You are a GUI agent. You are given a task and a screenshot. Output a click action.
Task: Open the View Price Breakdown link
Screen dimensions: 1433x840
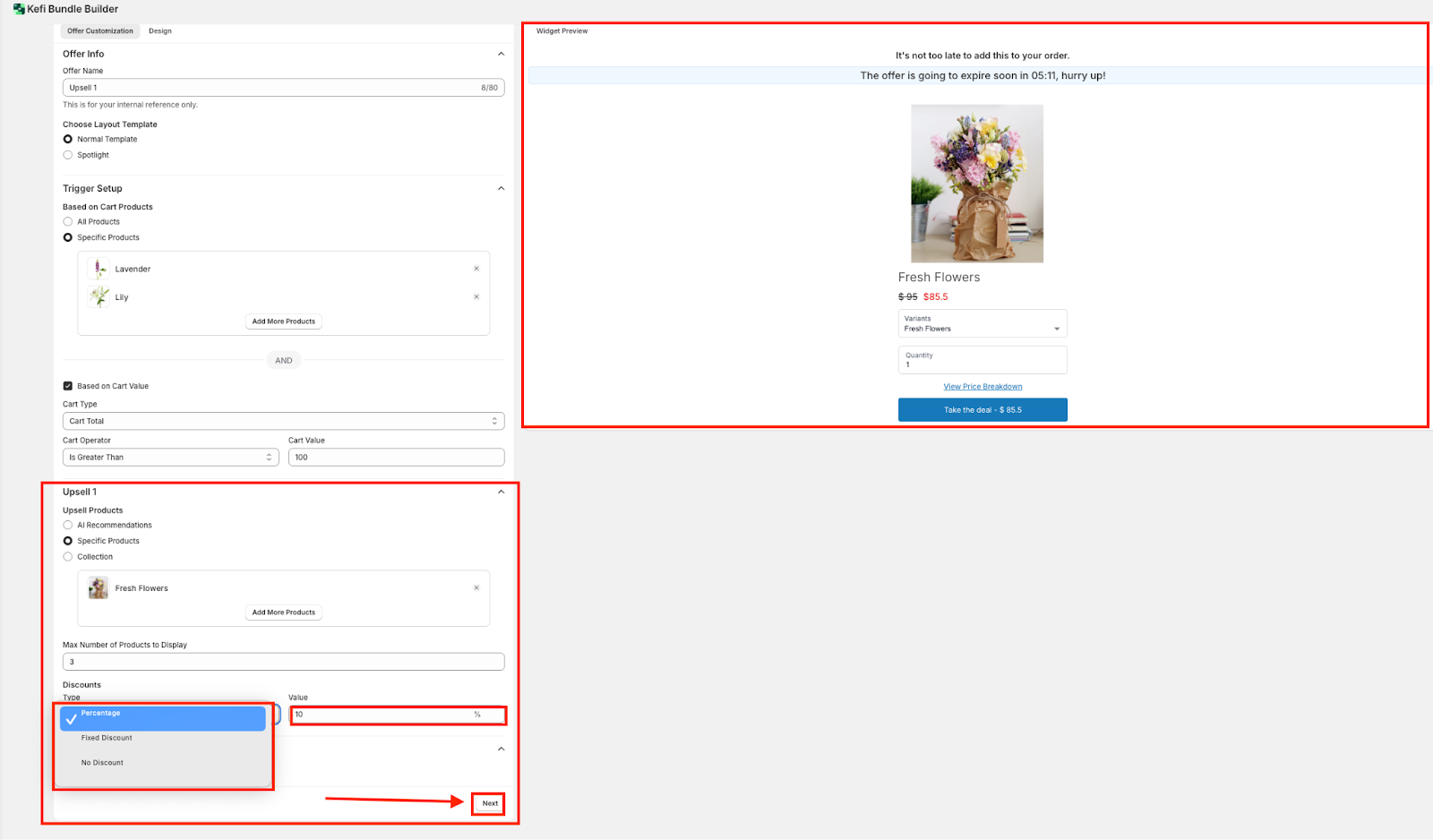(x=983, y=387)
